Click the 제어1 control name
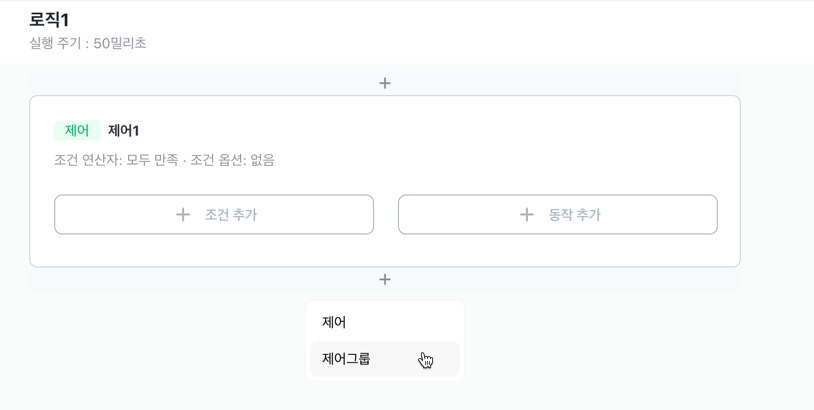Viewport: 814px width, 410px height. click(x=124, y=131)
